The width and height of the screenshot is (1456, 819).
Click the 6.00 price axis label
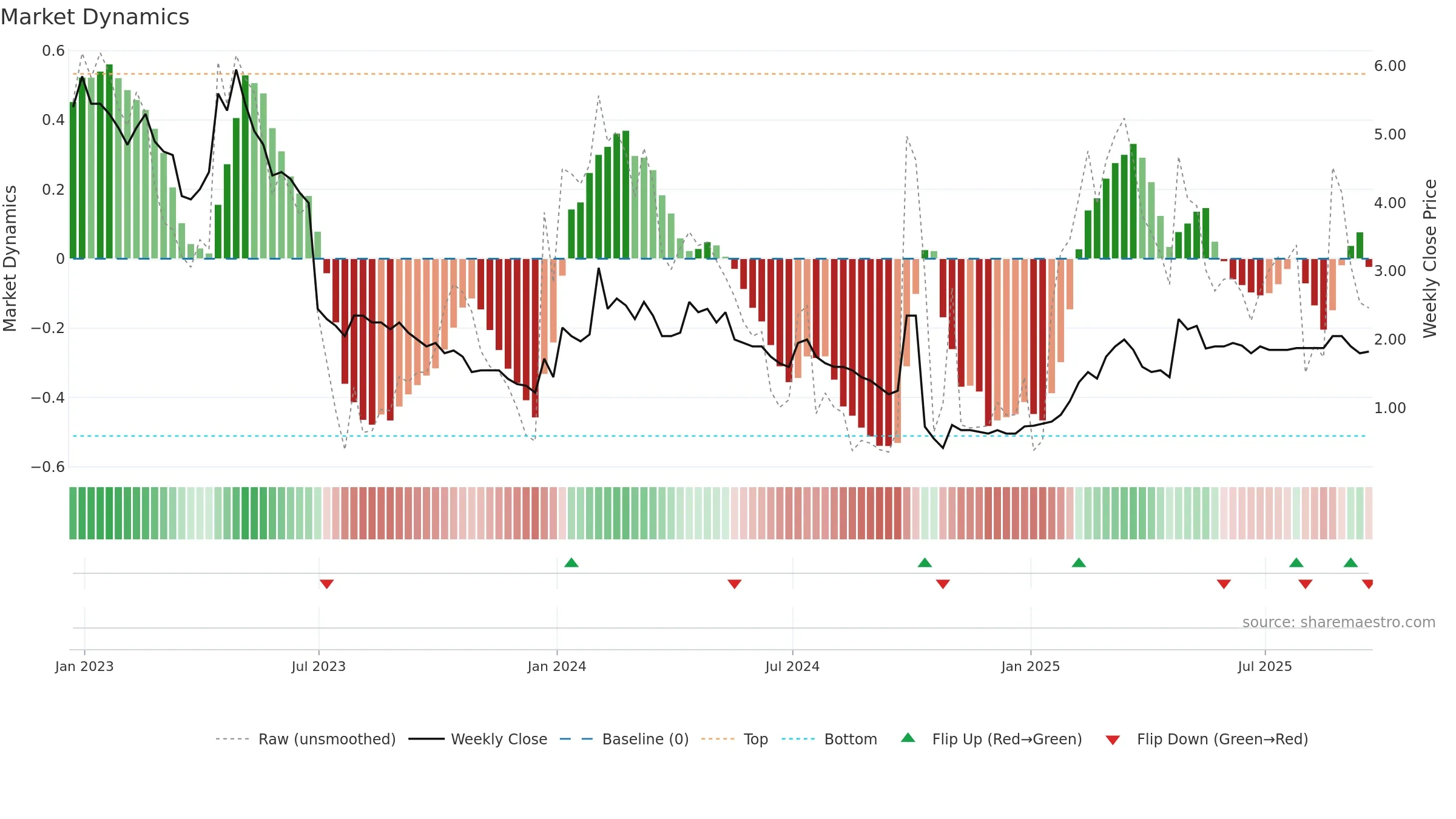point(1390,66)
